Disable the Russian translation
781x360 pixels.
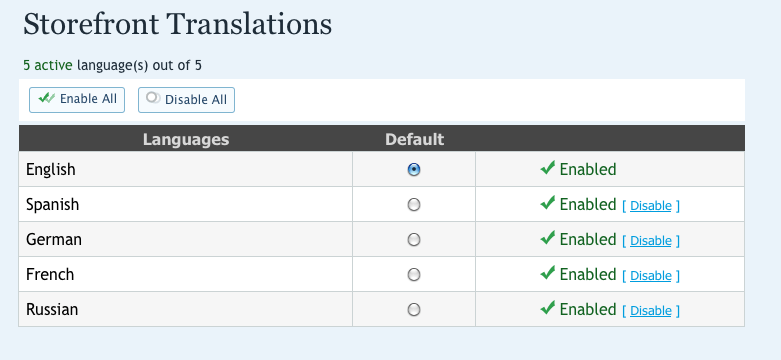click(651, 311)
